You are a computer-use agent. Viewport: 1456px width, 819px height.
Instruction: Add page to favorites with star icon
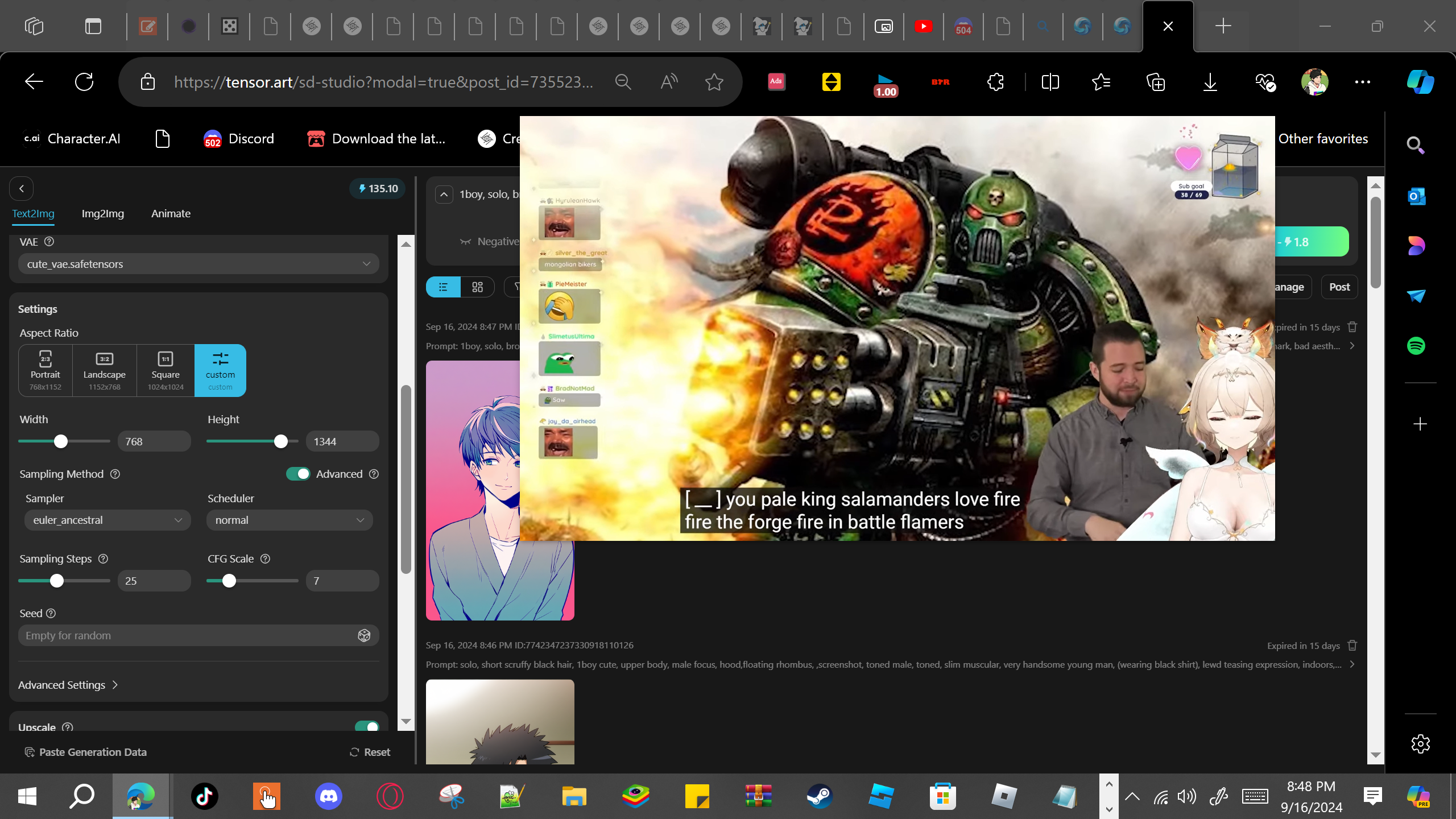coord(714,82)
